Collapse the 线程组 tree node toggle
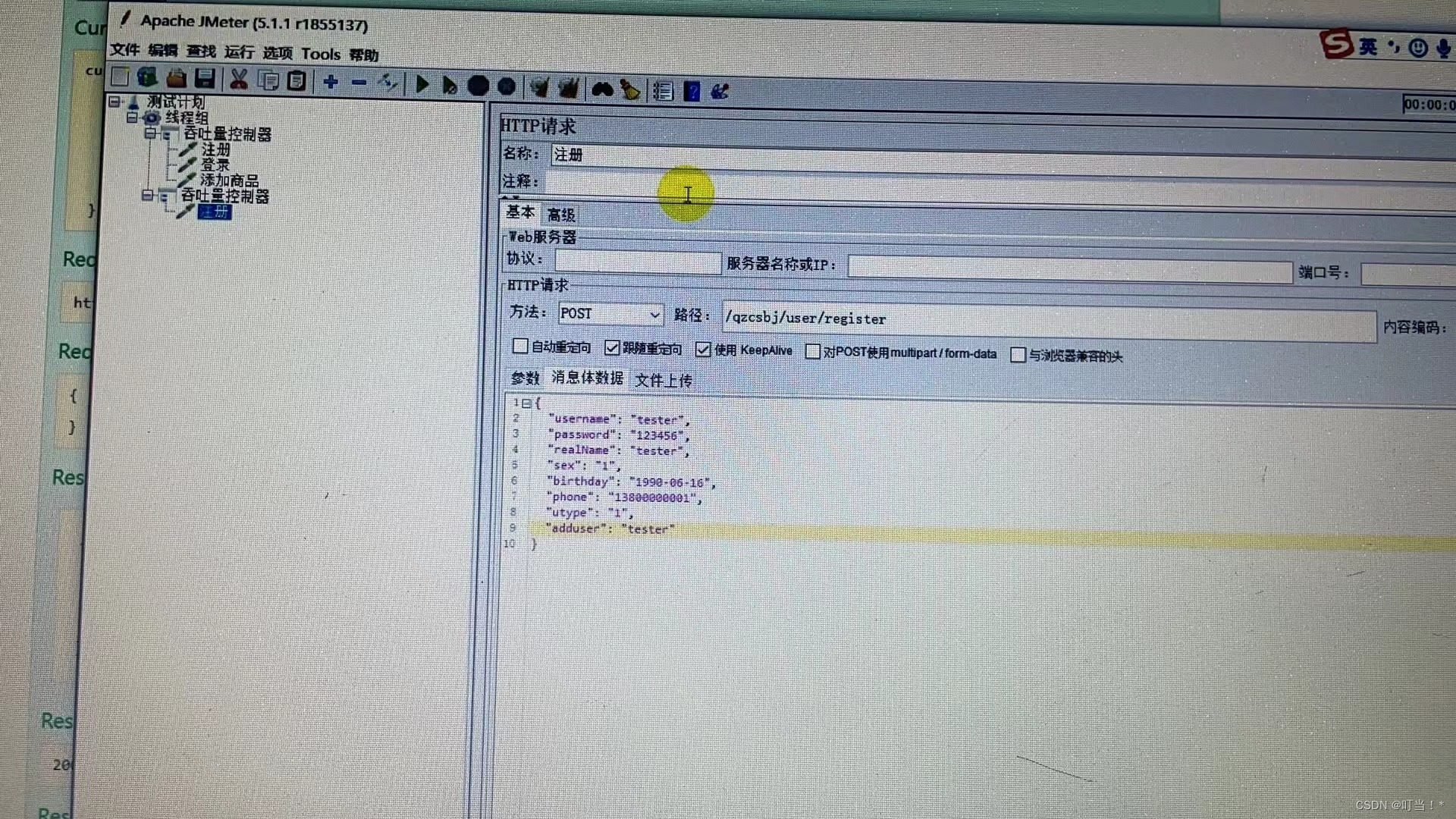The width and height of the screenshot is (1456, 819). coord(132,117)
